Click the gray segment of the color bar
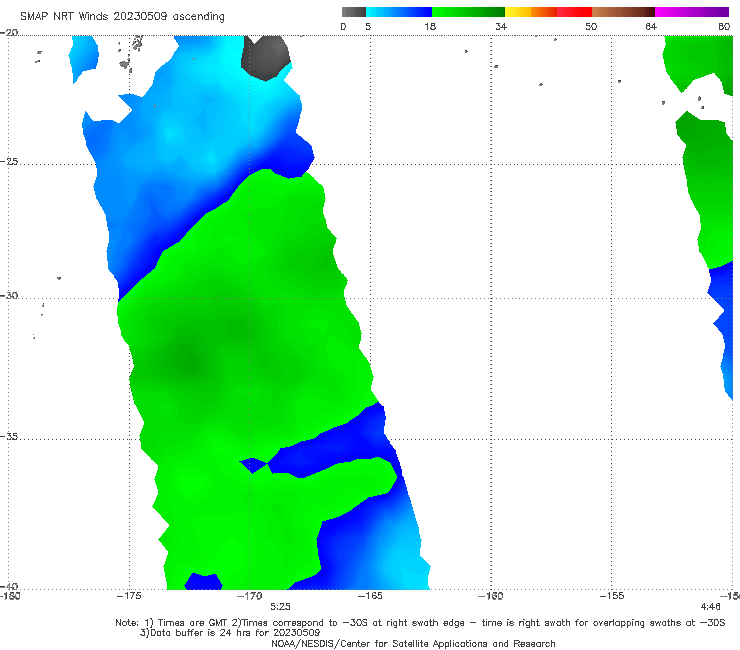The height and width of the screenshot is (650, 740). point(354,12)
